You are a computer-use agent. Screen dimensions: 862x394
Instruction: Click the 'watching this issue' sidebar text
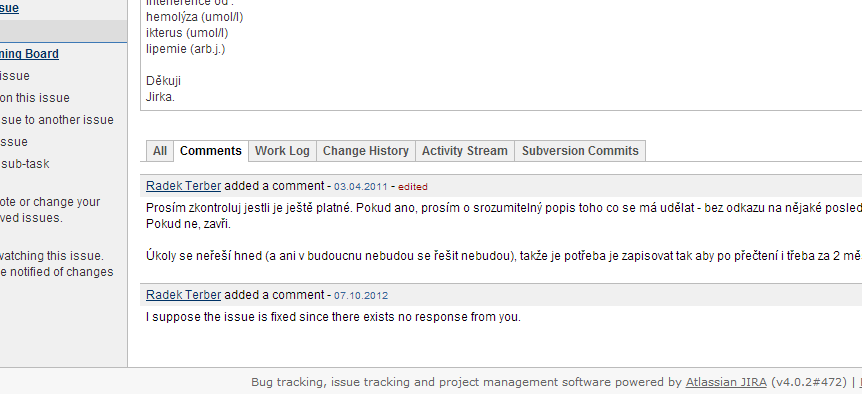(51, 256)
